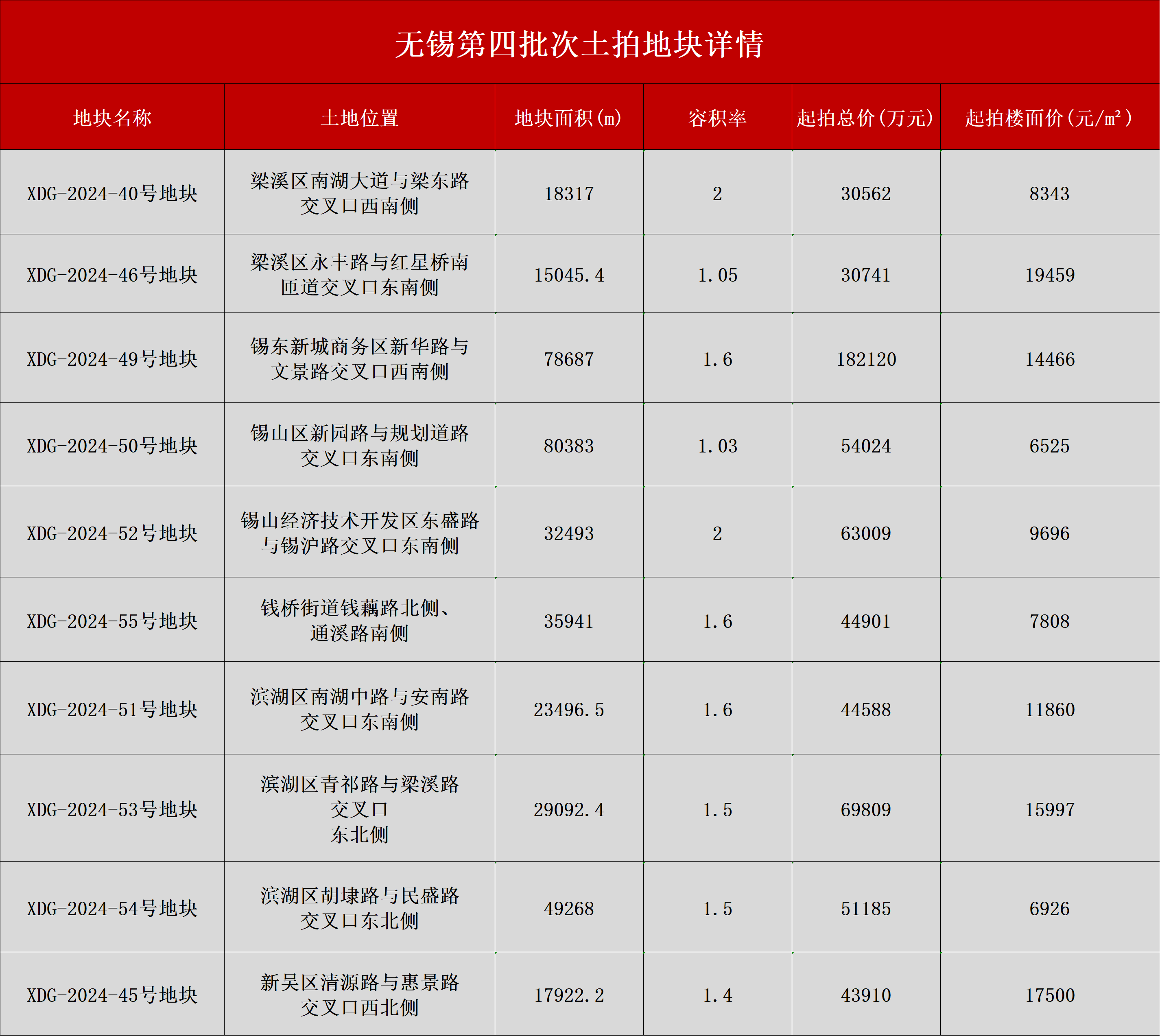The width and height of the screenshot is (1160, 1036).
Task: Click floor price value 17500
Action: [1050, 996]
